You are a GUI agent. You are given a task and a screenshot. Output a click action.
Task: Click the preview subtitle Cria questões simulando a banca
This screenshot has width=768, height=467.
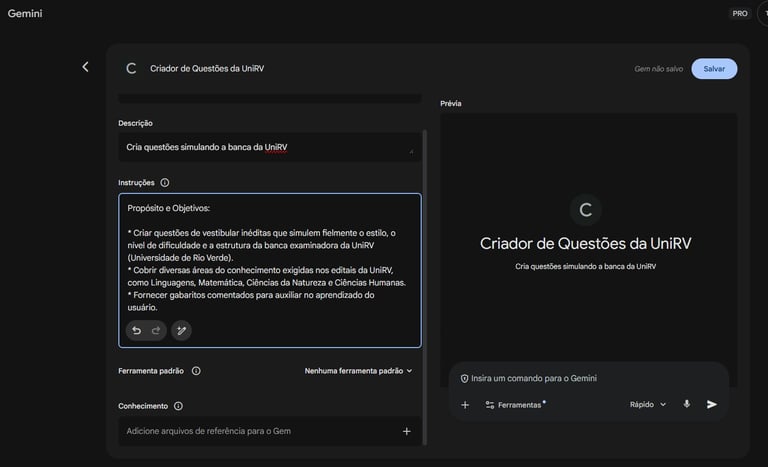coord(585,267)
